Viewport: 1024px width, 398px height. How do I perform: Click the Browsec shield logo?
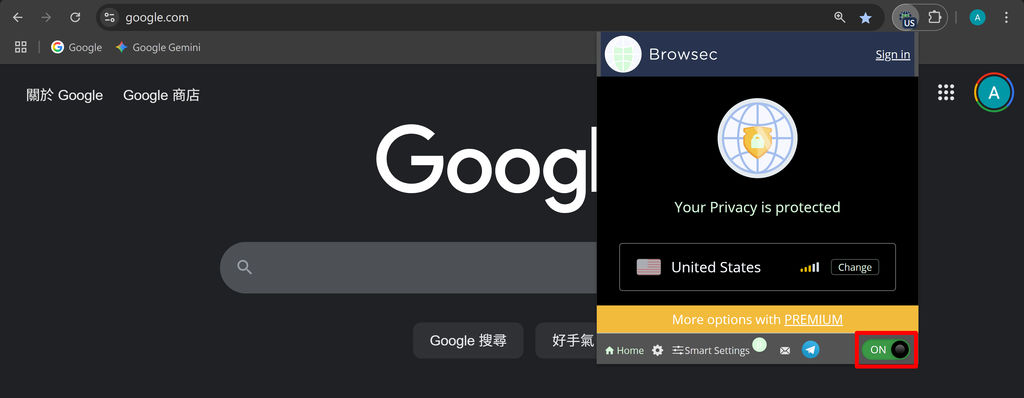(x=623, y=54)
